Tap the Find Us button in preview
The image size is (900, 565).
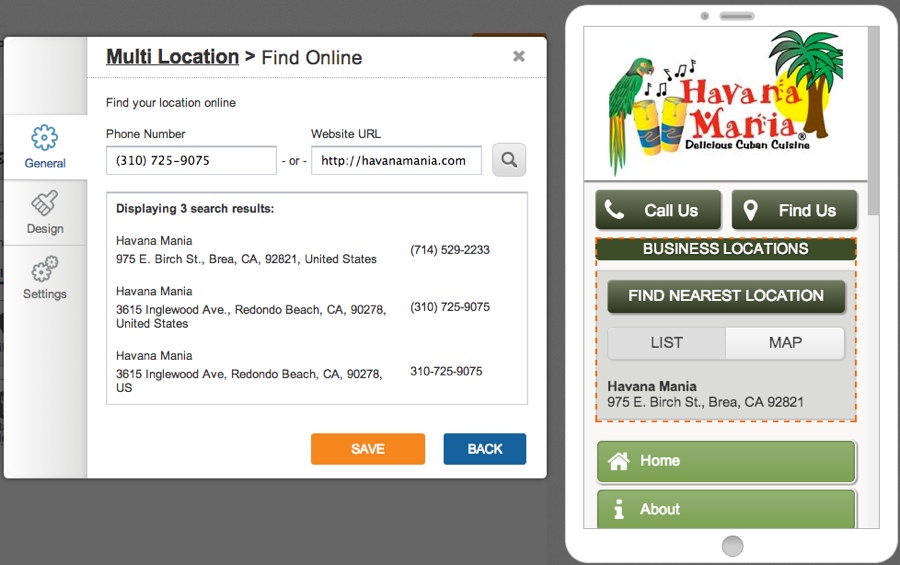click(794, 210)
